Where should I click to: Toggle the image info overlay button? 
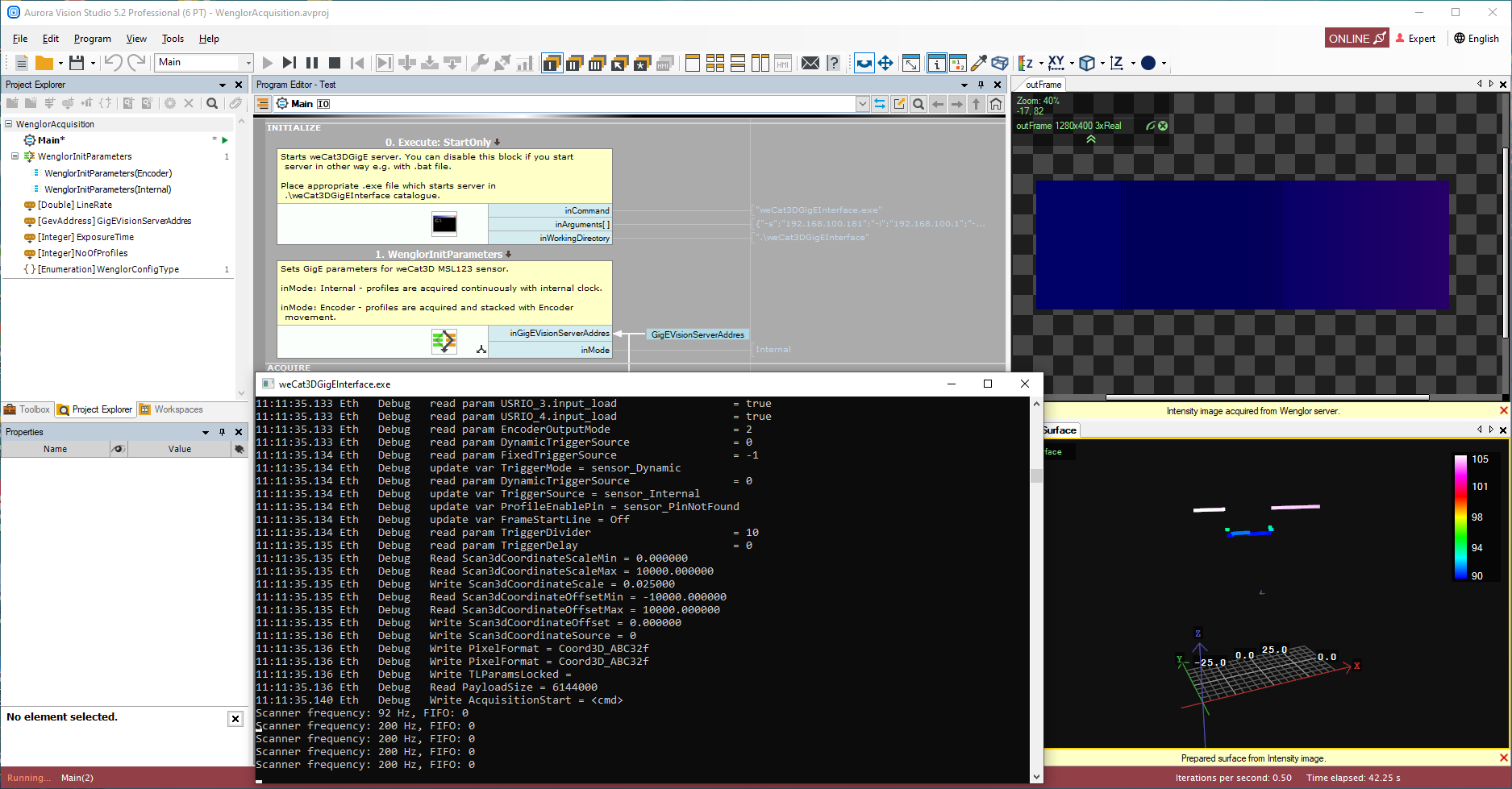[x=936, y=63]
